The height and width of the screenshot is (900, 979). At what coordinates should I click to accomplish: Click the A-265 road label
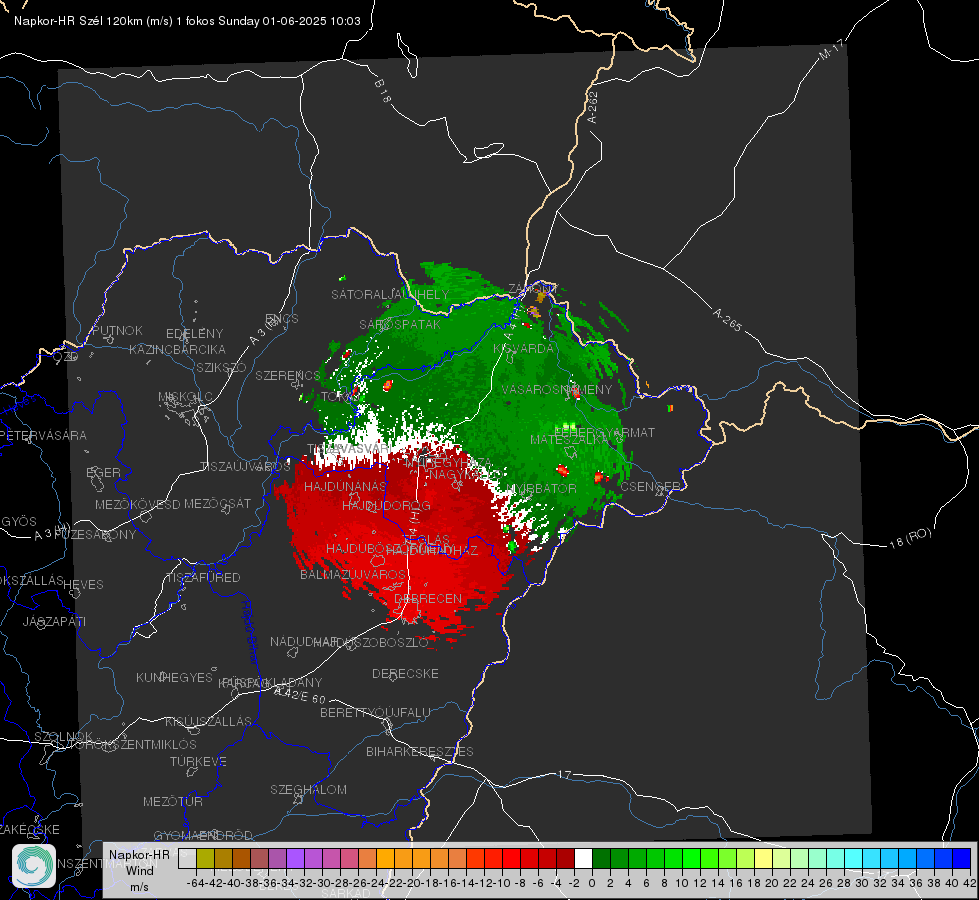click(x=727, y=320)
